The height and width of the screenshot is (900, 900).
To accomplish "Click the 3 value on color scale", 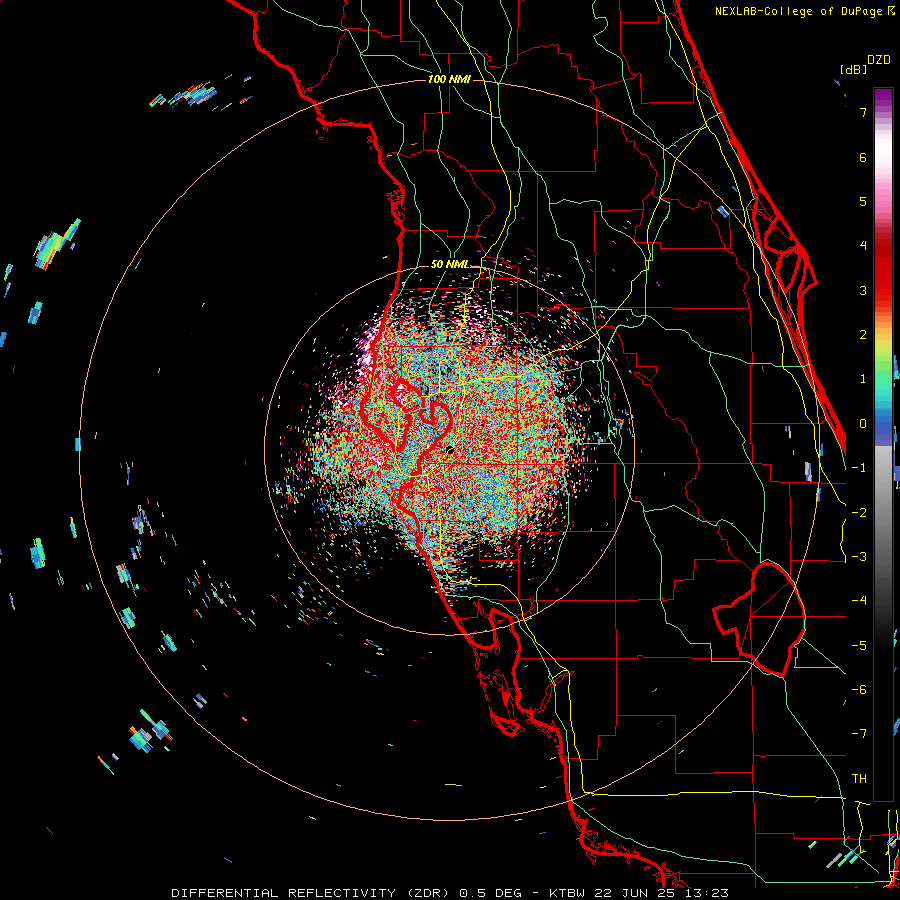I will pos(863,290).
